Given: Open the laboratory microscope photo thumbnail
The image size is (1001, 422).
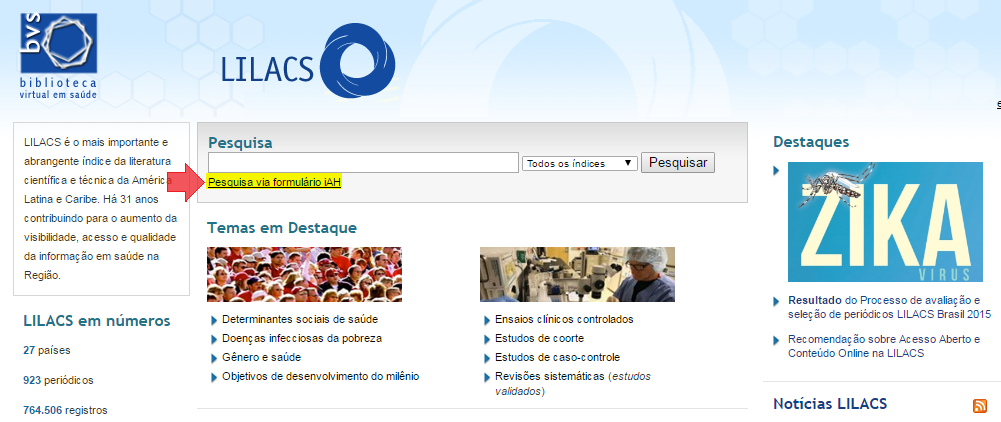Looking at the screenshot, I should click(577, 275).
